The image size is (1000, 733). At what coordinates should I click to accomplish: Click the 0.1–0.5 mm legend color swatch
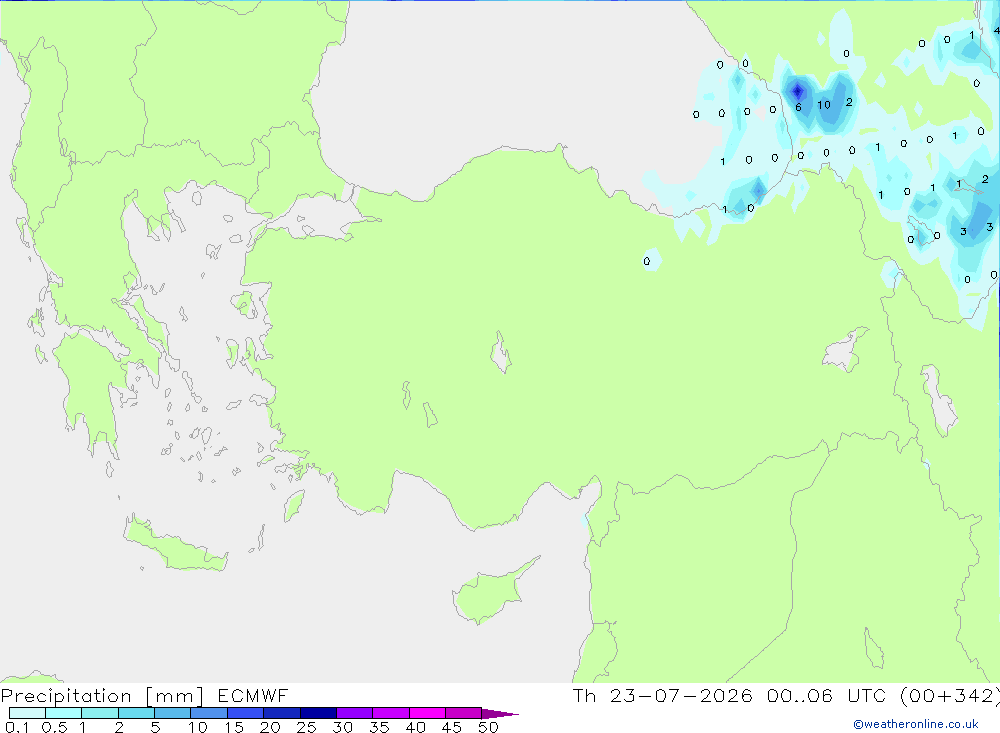27,713
